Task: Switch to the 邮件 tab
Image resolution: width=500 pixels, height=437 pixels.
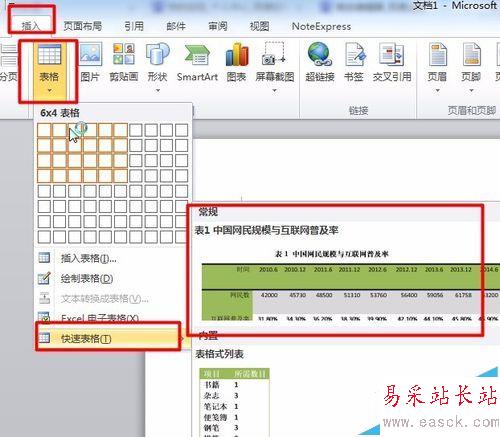Action: coord(176,26)
